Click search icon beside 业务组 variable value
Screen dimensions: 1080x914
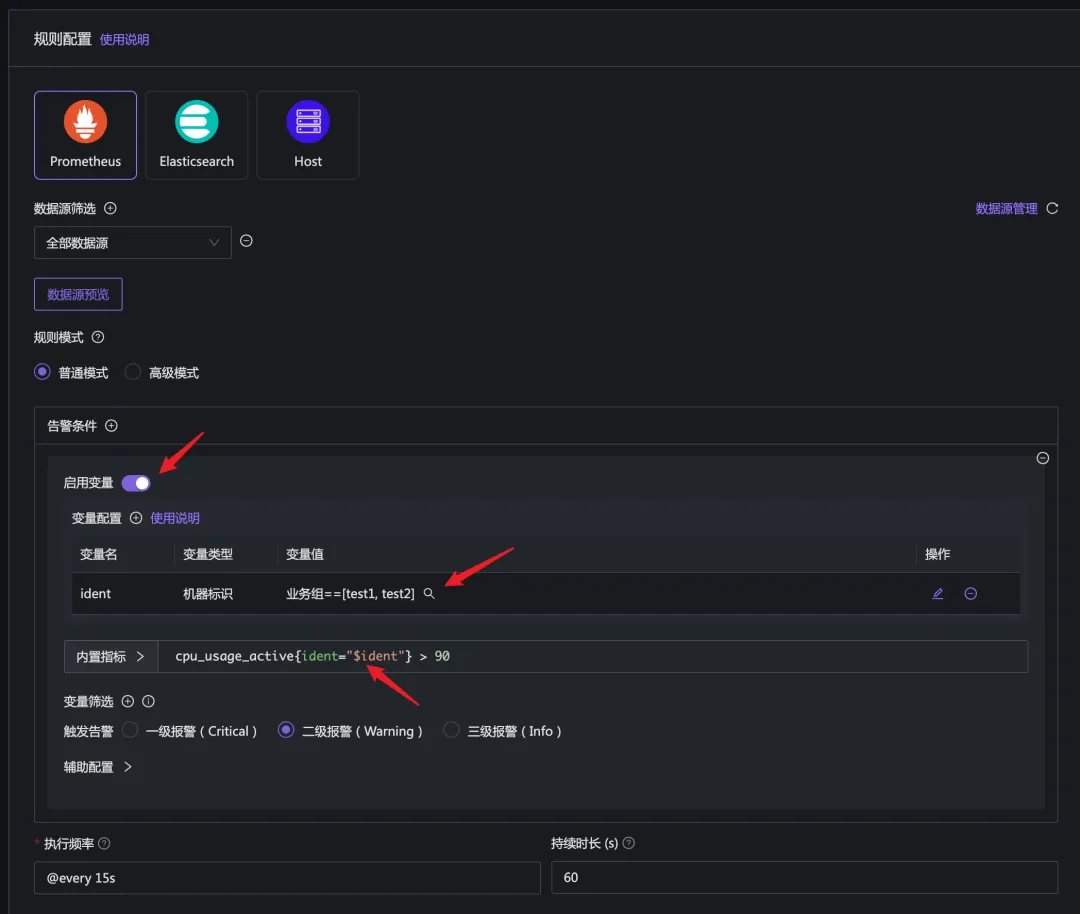[429, 594]
